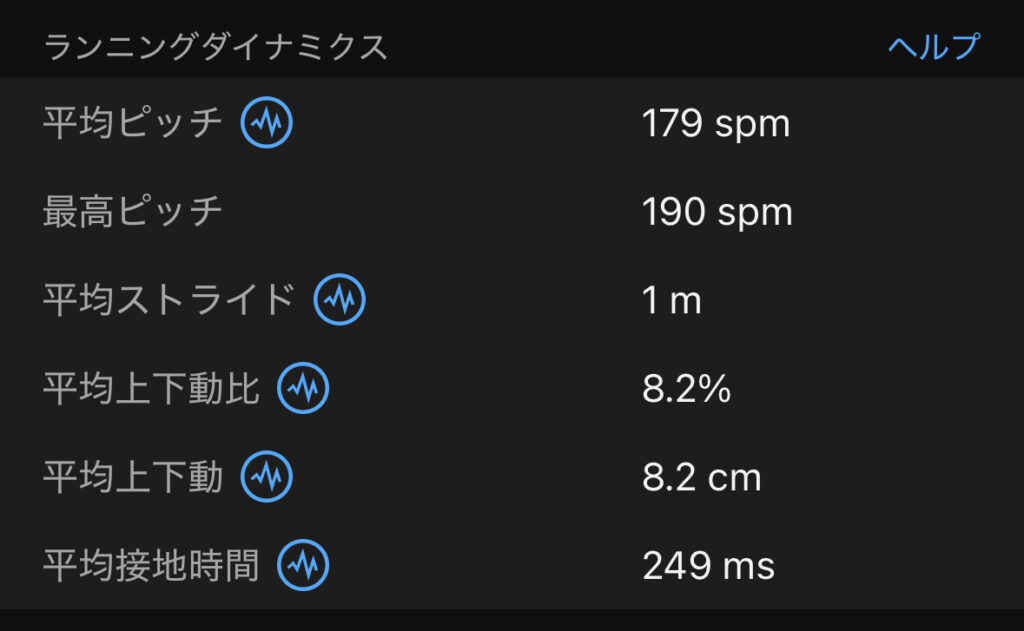The height and width of the screenshot is (631, 1024).
Task: Click the 179 spm value
Action: click(x=715, y=124)
